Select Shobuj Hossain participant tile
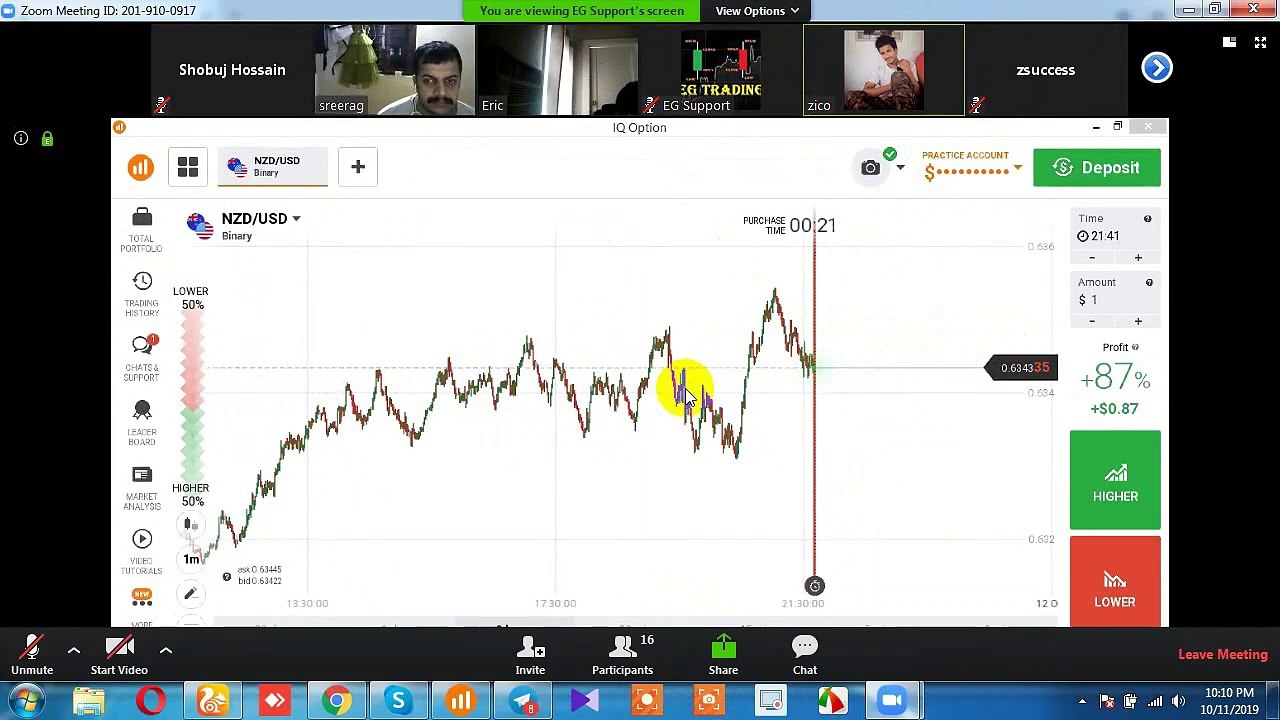Image resolution: width=1280 pixels, height=720 pixels. [x=232, y=70]
